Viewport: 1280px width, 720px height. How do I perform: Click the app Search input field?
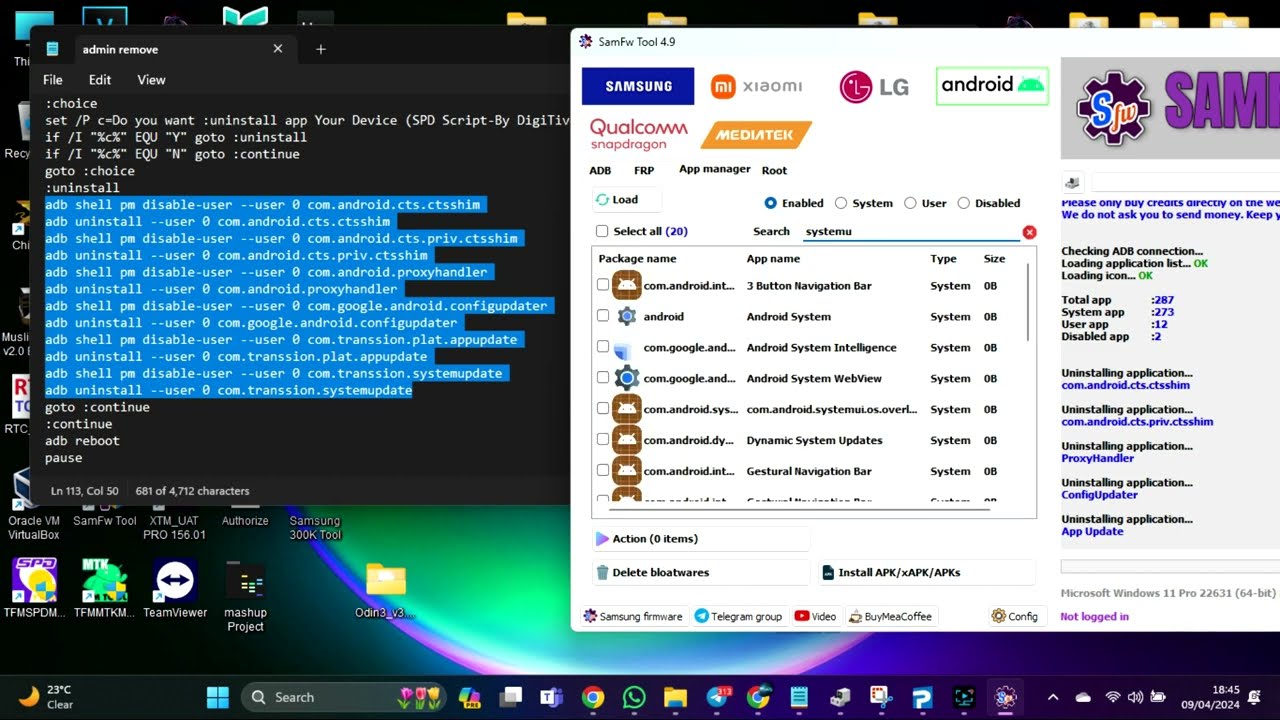click(910, 231)
